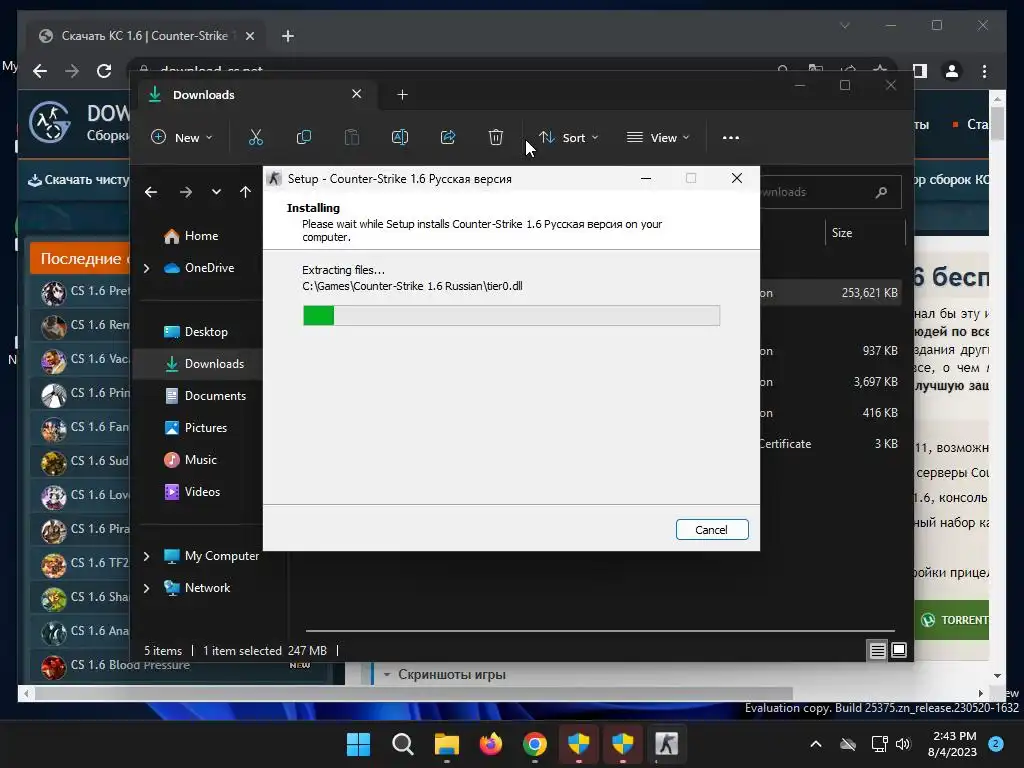Viewport: 1024px width, 768px height.
Task: Go forward in File Explorer navigation
Action: tap(185, 192)
